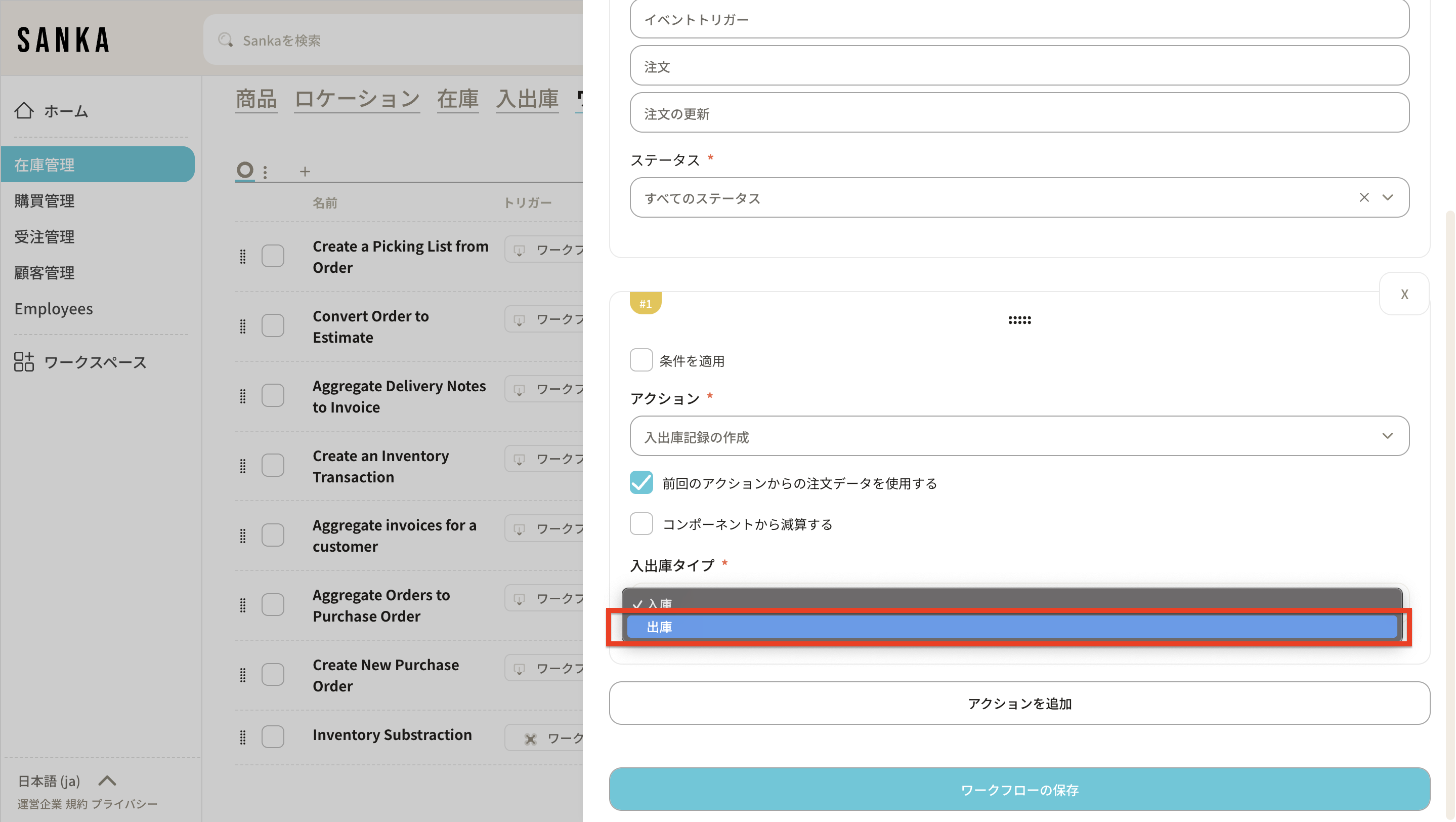Viewport: 1456px width, 822px height.
Task: Grab the action #1 drag handle dots
Action: tap(1019, 320)
